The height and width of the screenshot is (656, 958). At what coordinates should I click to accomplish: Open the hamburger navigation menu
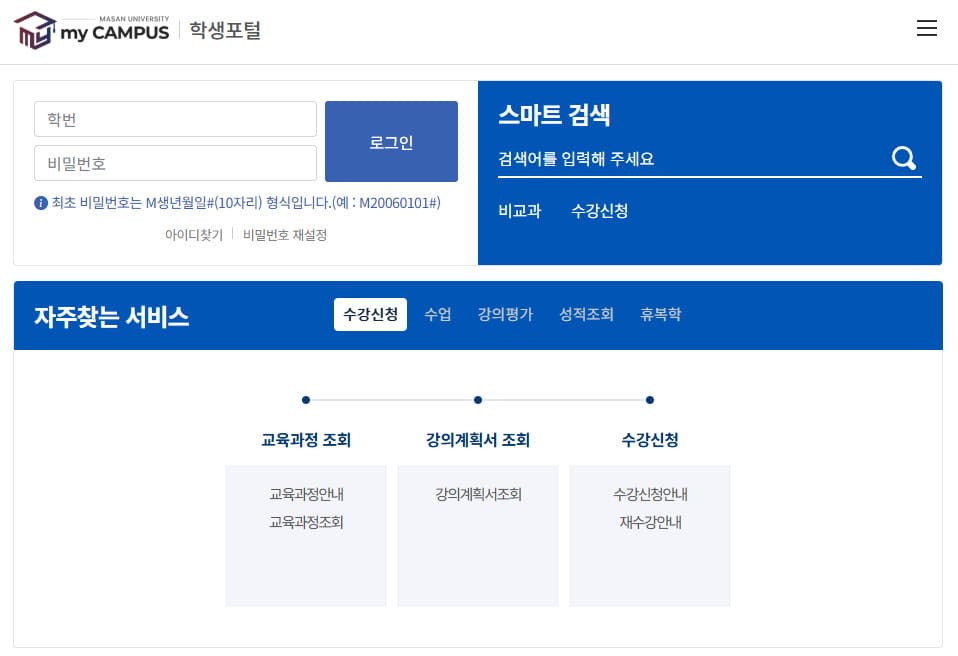pos(927,28)
